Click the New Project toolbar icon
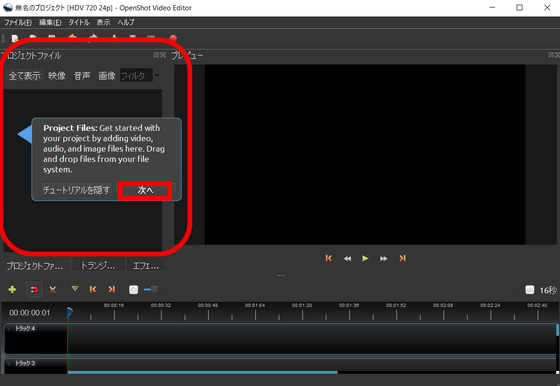560x386 pixels. [x=15, y=38]
